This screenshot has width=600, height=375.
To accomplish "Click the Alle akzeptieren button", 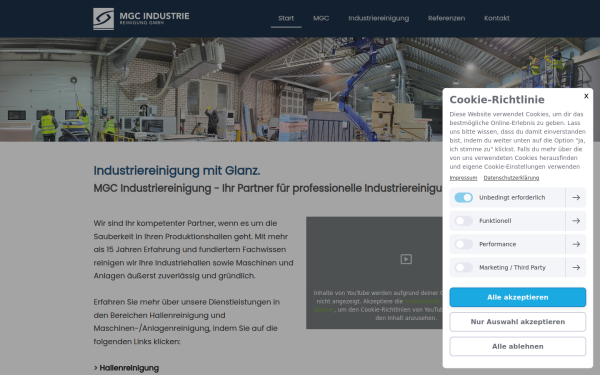I will 517,297.
